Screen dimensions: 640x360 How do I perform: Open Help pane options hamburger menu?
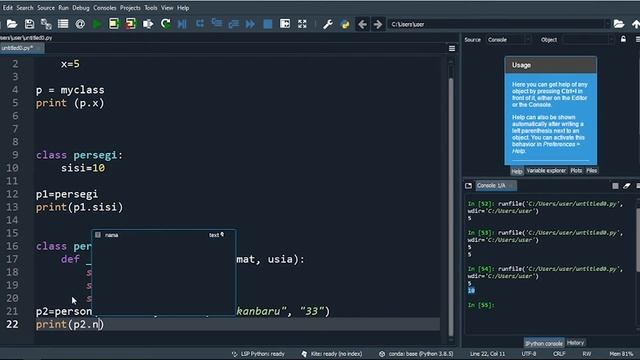[637, 39]
